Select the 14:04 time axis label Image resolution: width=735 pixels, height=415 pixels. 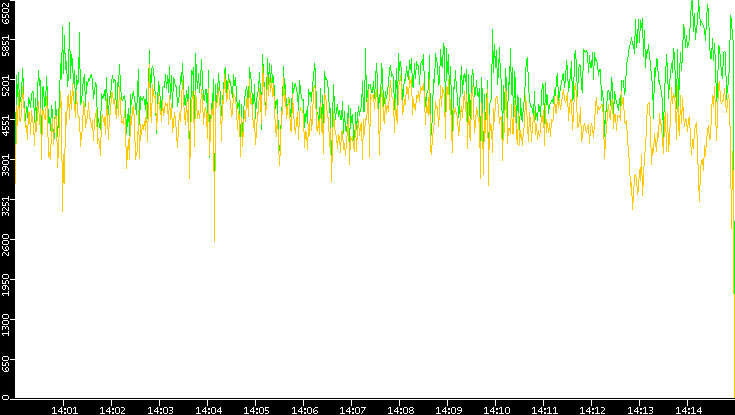[x=208, y=410]
